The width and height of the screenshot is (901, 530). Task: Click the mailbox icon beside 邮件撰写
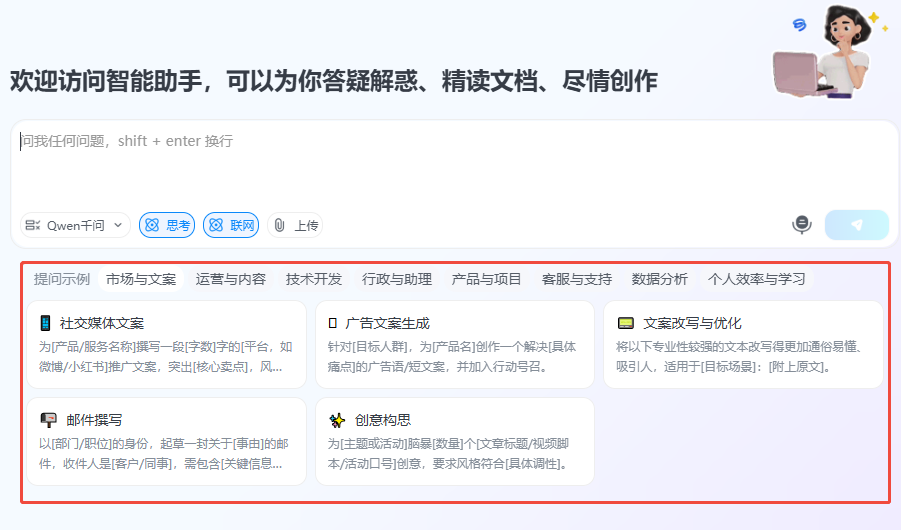click(x=48, y=420)
